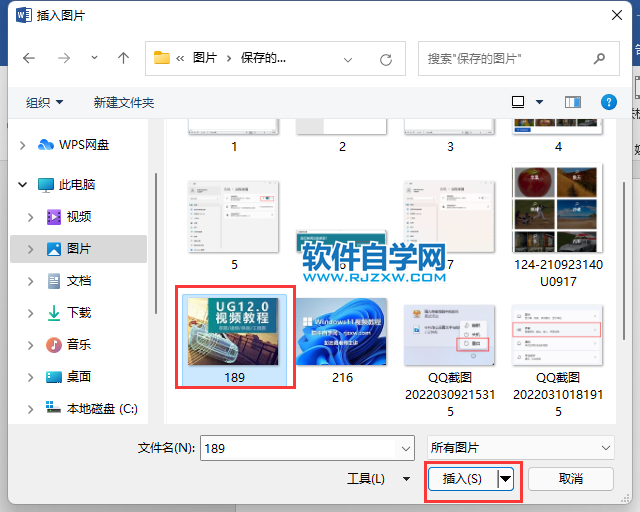Open the insert button dropdown arrow
The image size is (640, 512).
506,479
